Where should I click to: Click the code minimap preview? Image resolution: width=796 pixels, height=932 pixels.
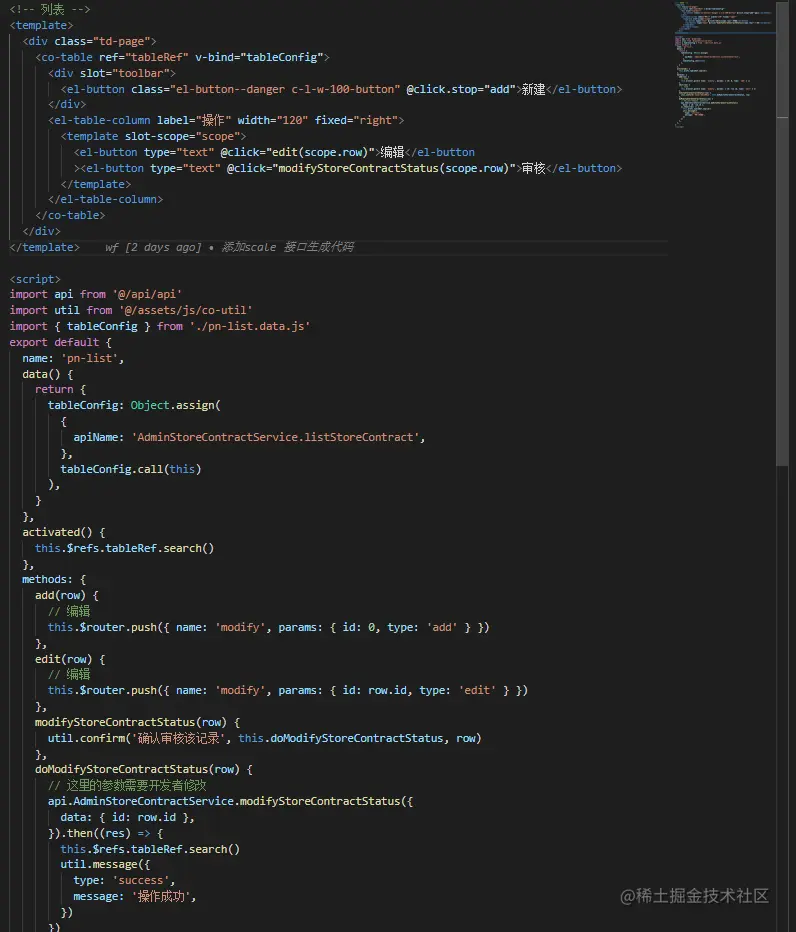coord(724,64)
